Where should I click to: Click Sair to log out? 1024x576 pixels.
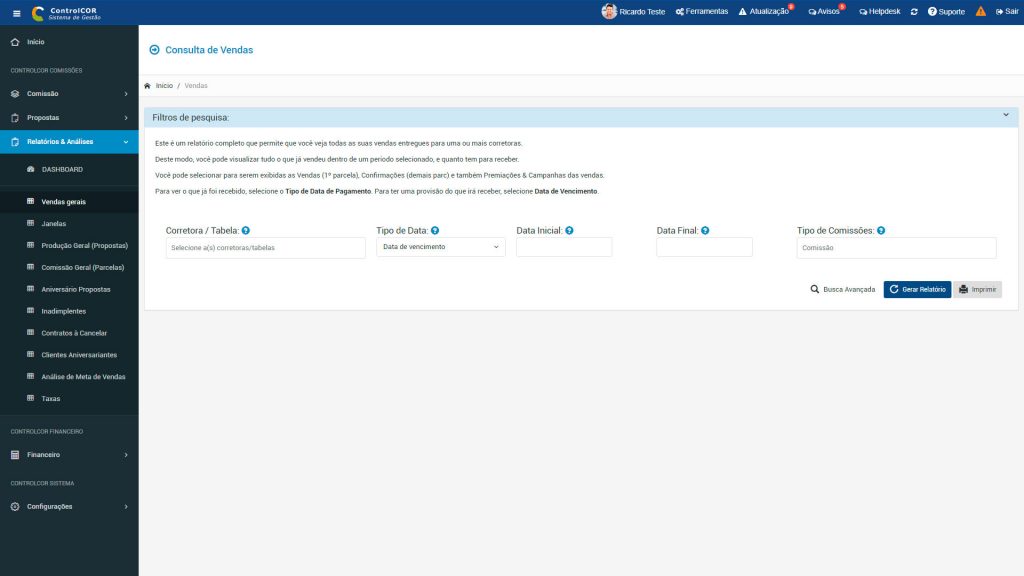coord(1007,12)
